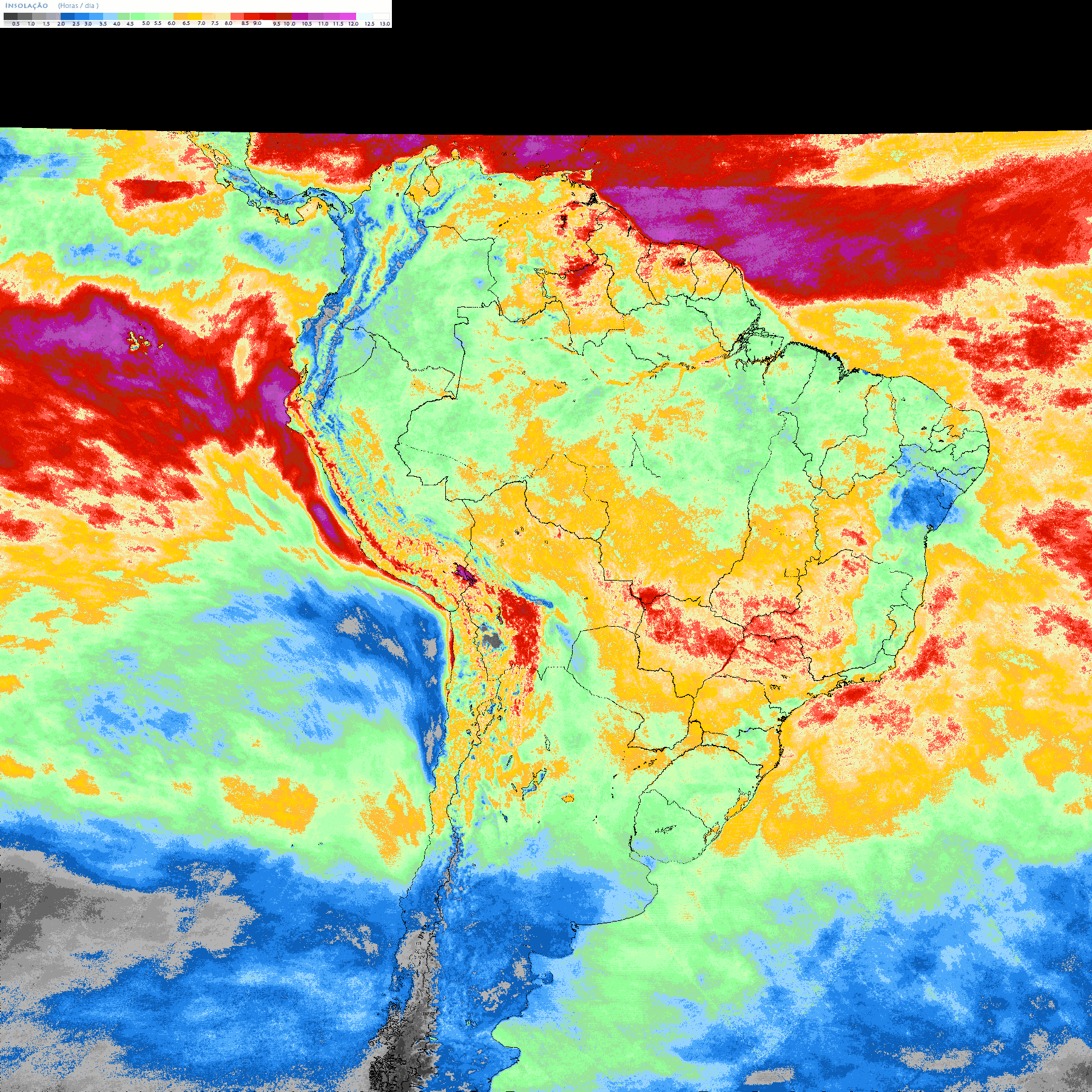Viewport: 1092px width, 1092px height.
Task: Click the '12.0' legend value
Action: click(353, 24)
